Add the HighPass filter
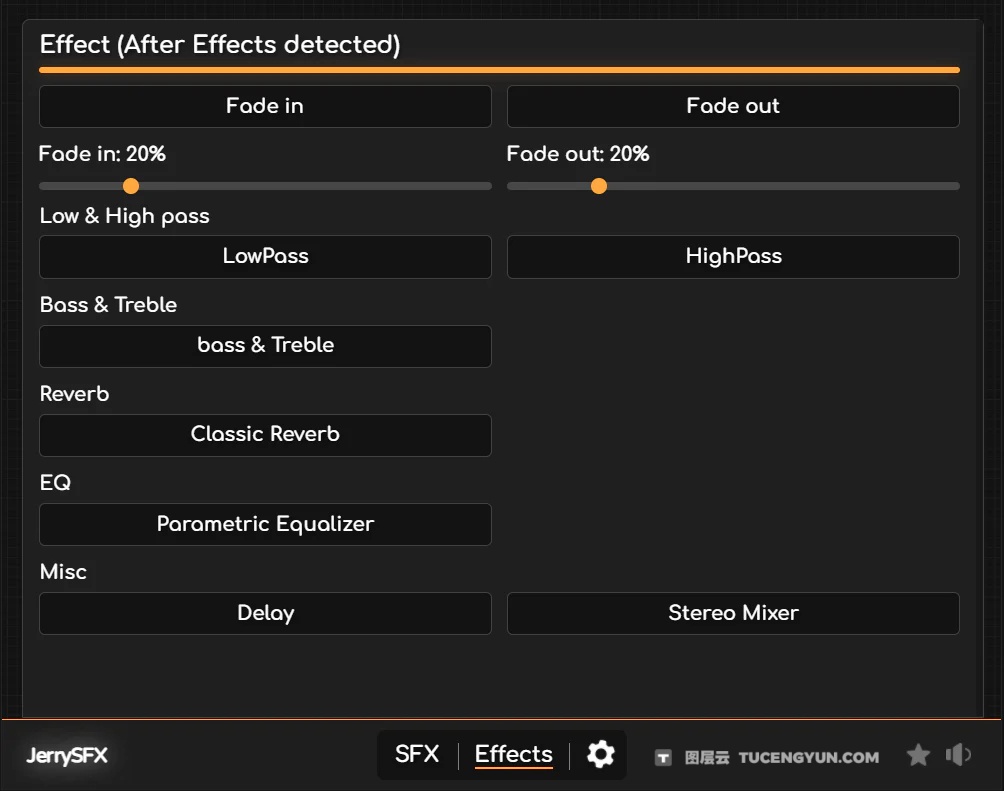The width and height of the screenshot is (1004, 791). tap(733, 257)
